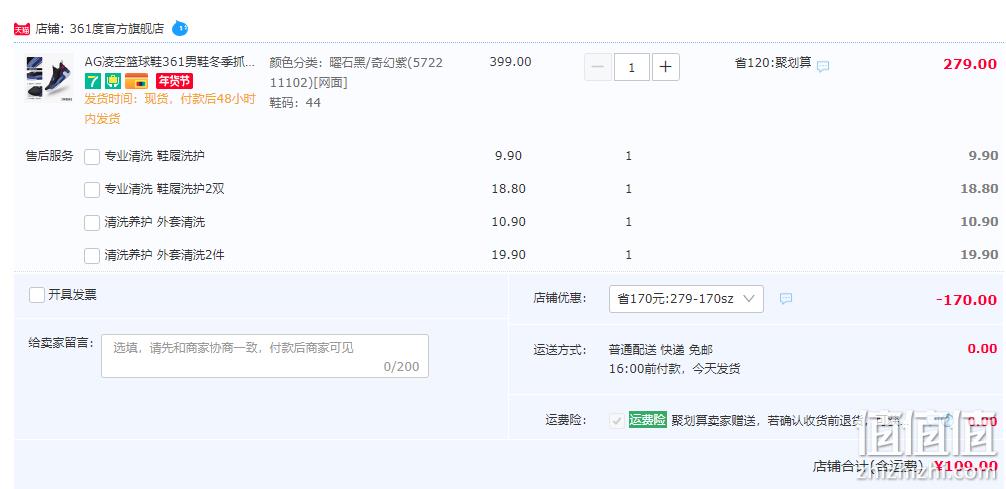Click the credit card payment badge
Viewport: 1006px width, 489px height.
137,82
